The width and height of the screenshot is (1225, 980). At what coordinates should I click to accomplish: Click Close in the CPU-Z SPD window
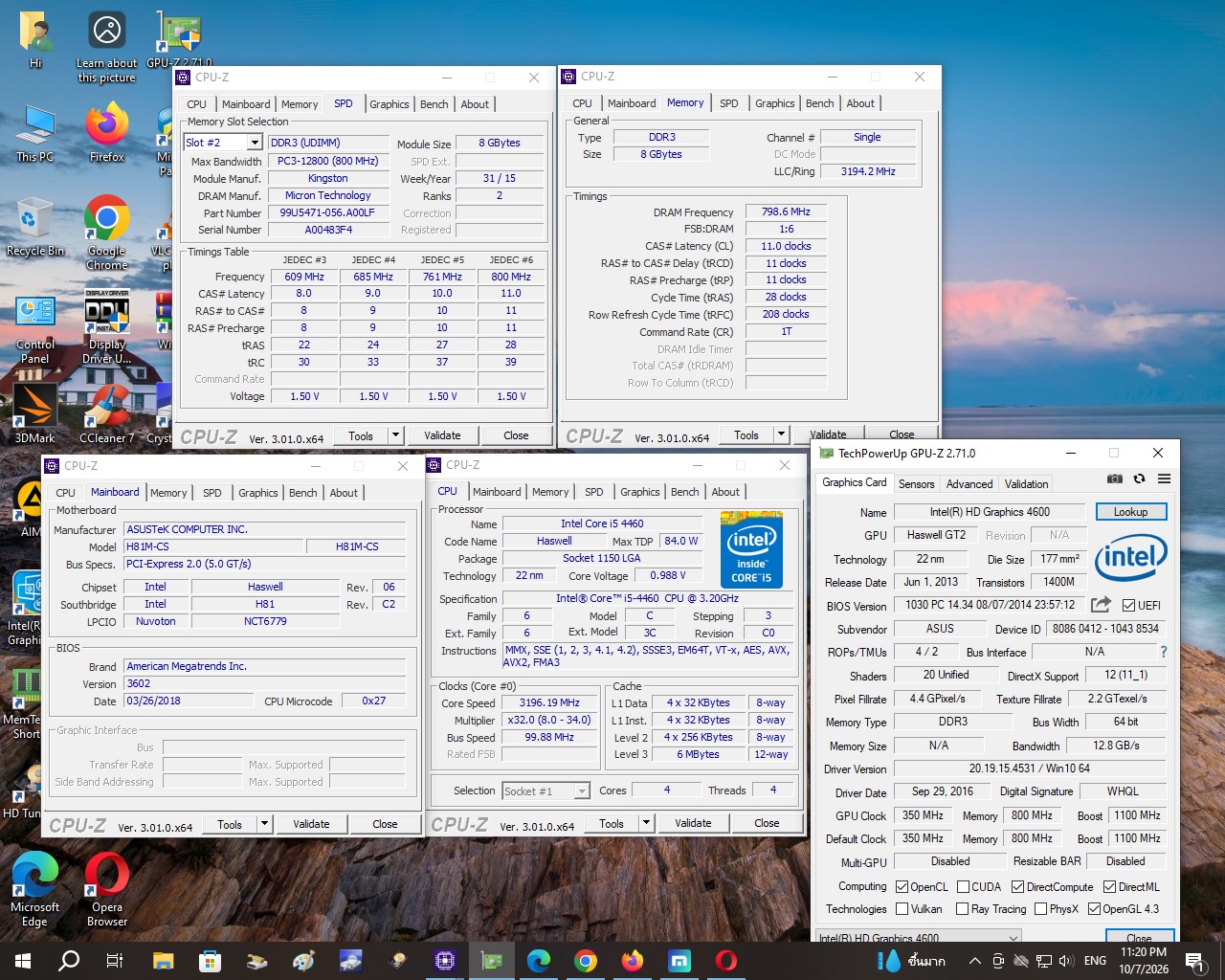pyautogui.click(x=516, y=435)
